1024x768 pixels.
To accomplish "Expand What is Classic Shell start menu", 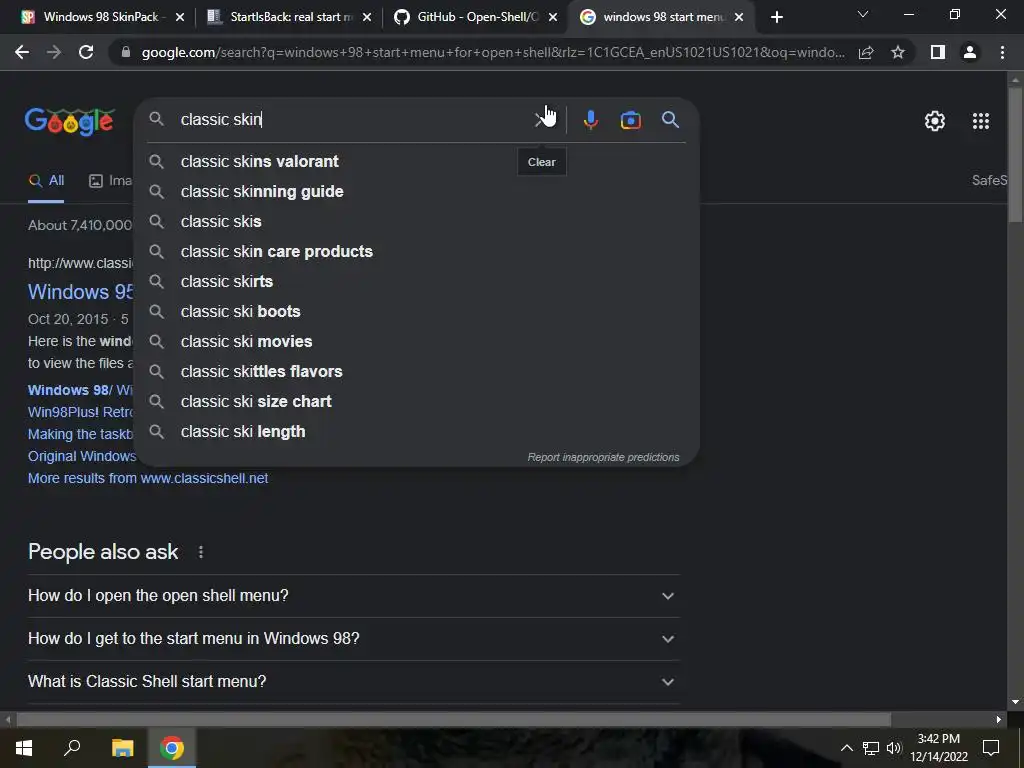I will tap(353, 682).
